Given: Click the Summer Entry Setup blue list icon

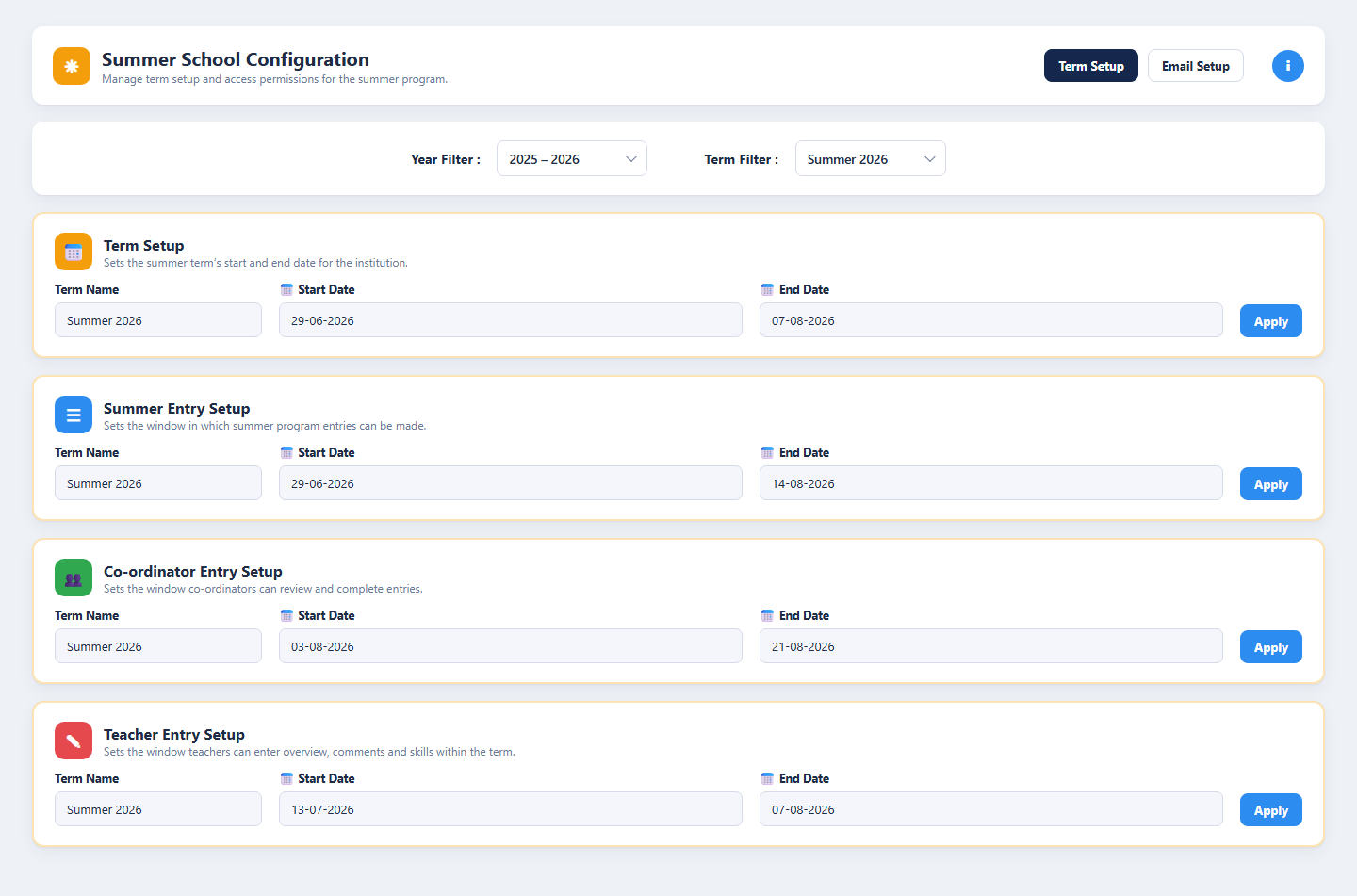Looking at the screenshot, I should 74,415.
